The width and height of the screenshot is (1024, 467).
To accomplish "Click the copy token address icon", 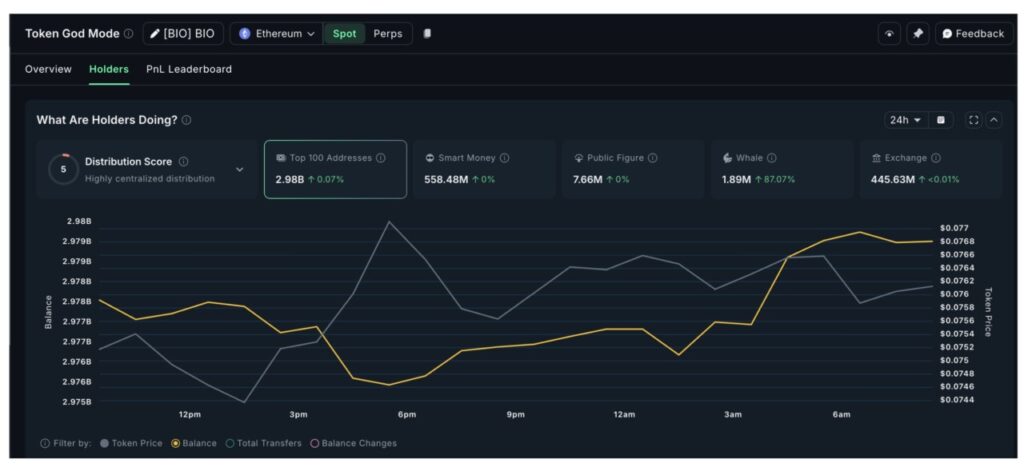I will click(427, 33).
